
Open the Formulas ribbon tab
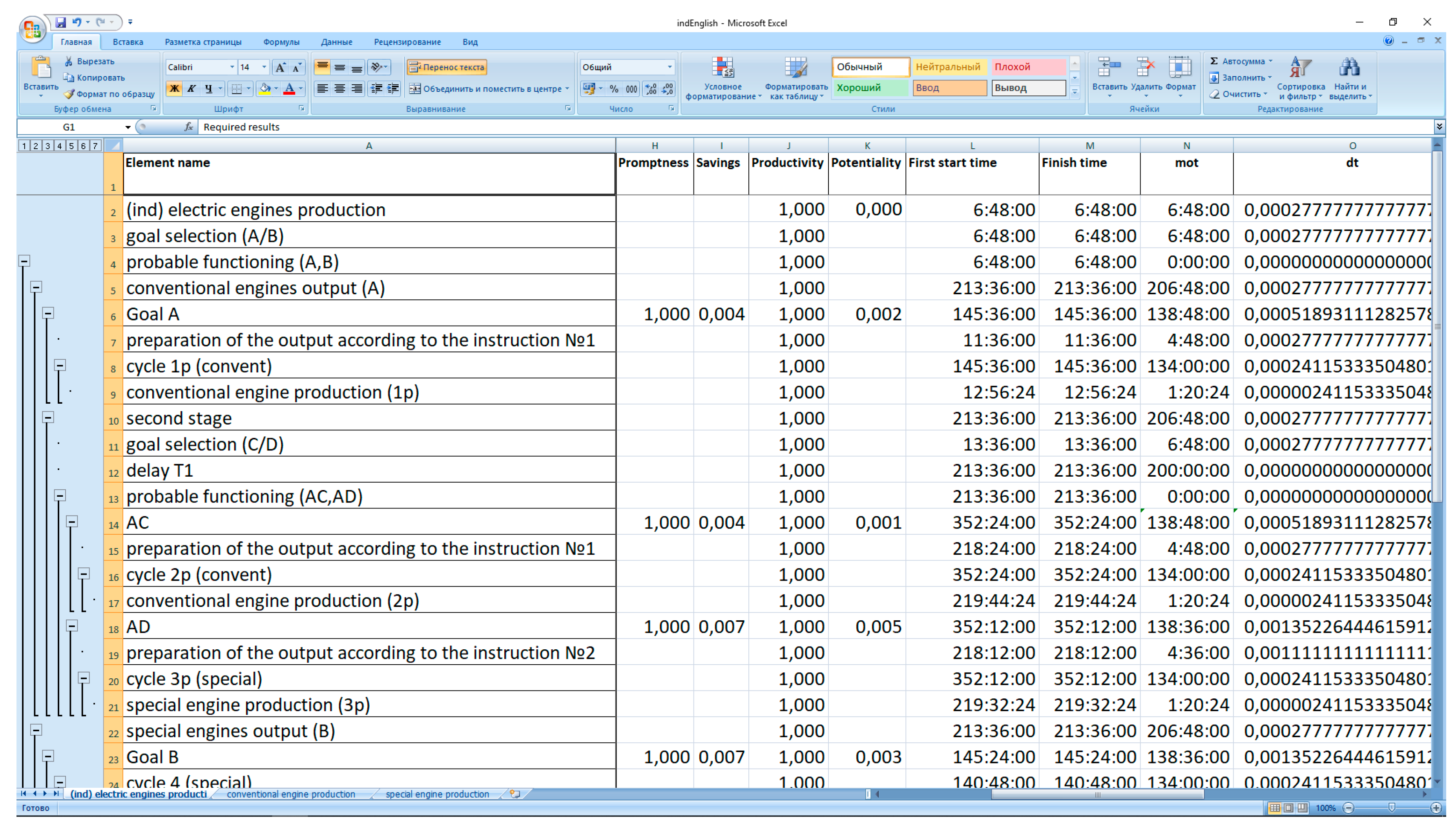[x=281, y=42]
